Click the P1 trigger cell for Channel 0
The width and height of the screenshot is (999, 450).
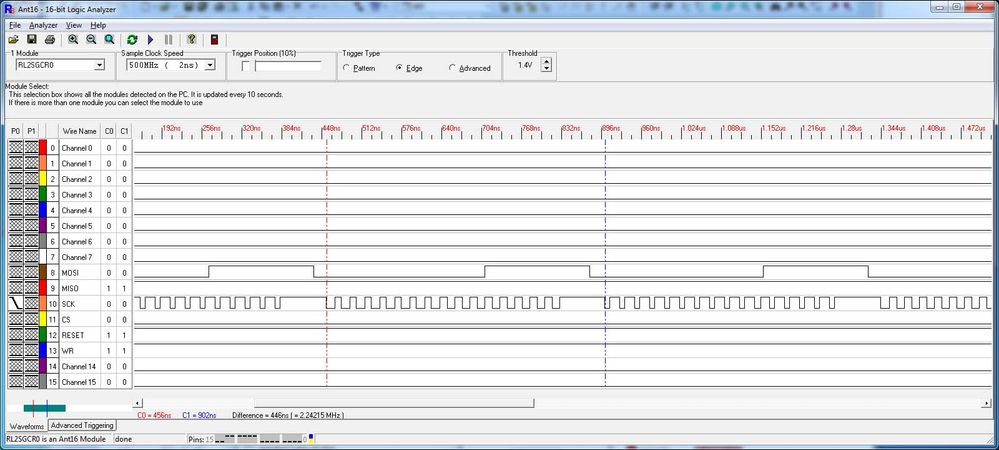click(x=31, y=148)
